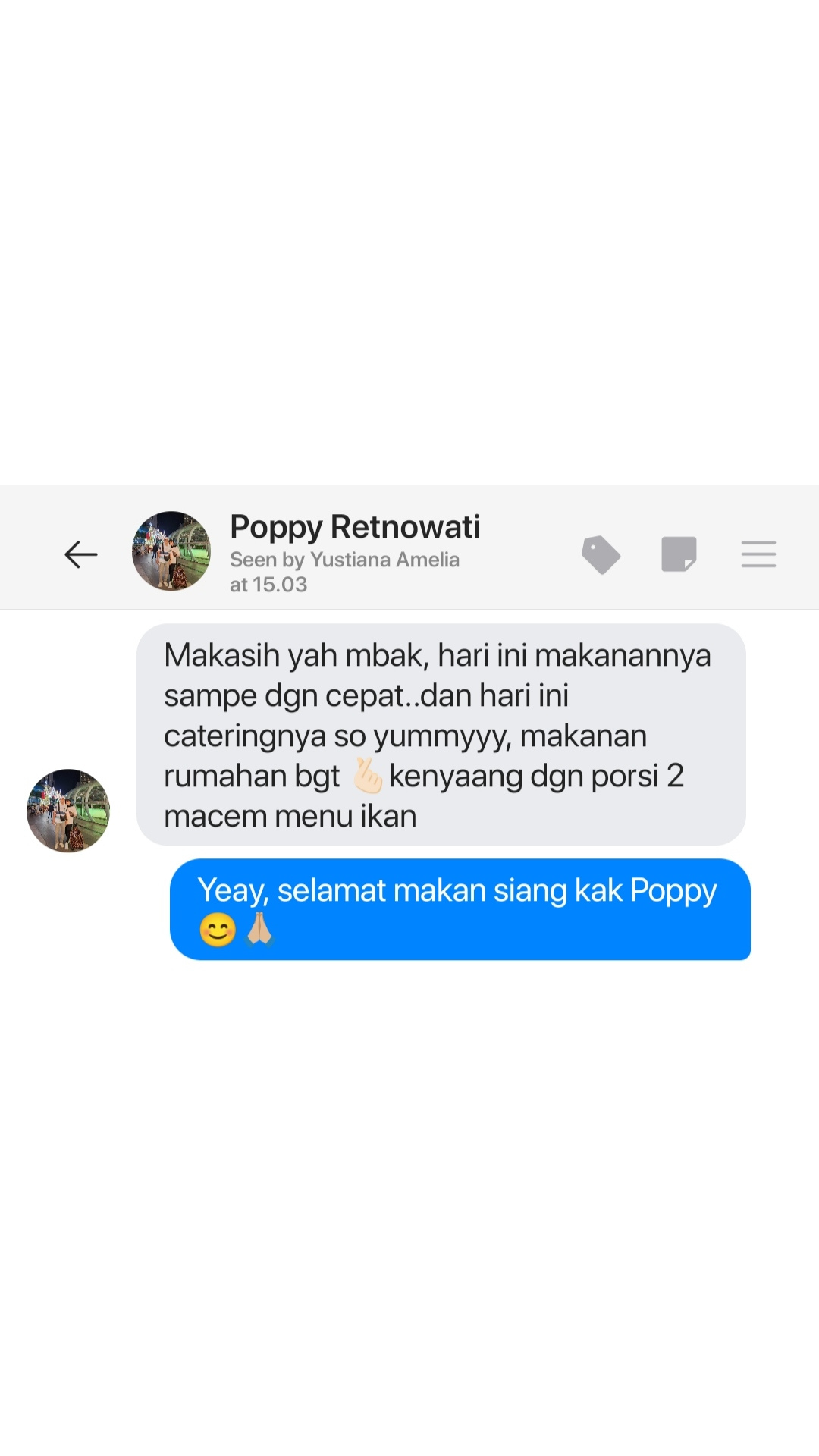This screenshot has width=819, height=1456.
Task: Open the tag label icon
Action: [601, 554]
